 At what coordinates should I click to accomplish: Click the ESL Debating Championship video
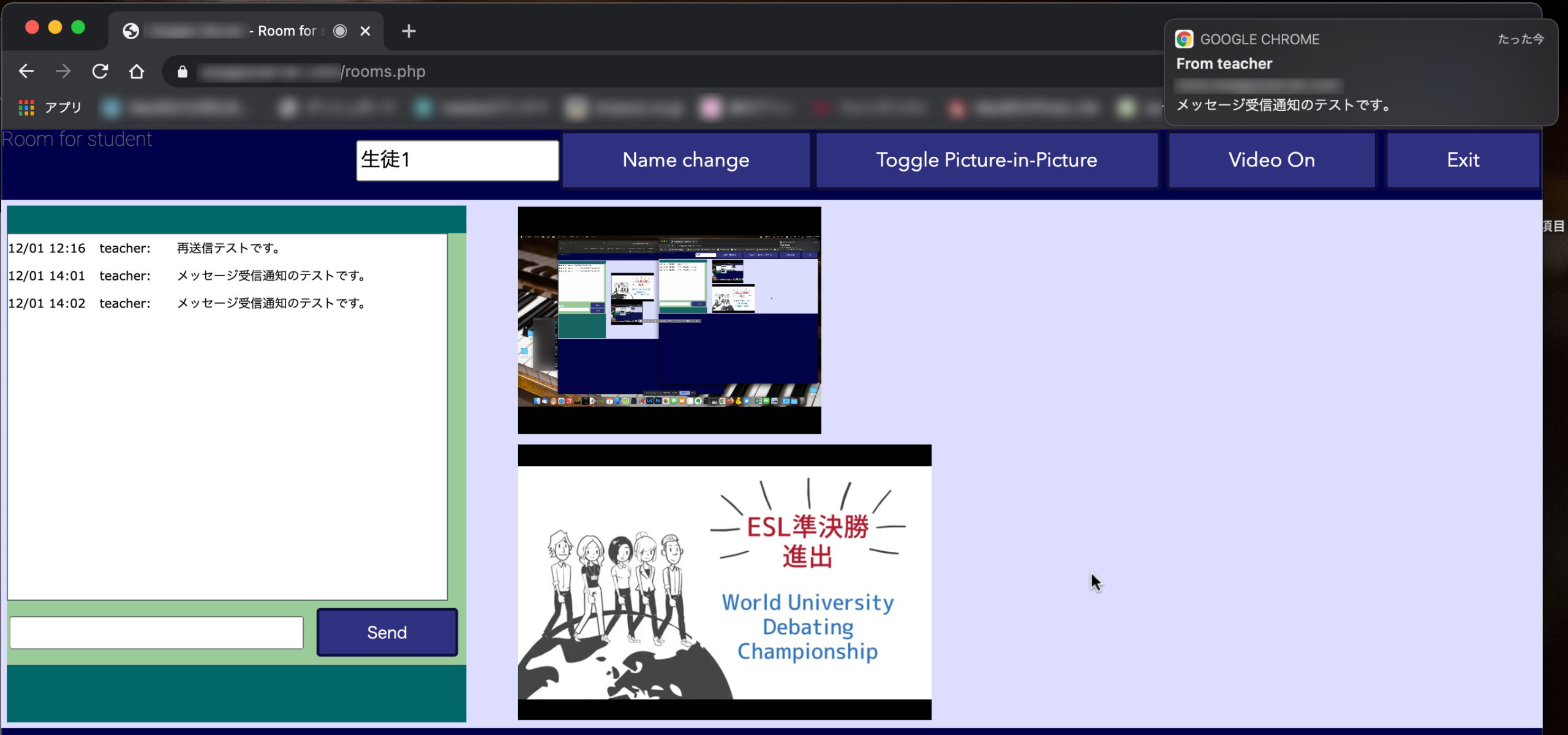pyautogui.click(x=724, y=582)
